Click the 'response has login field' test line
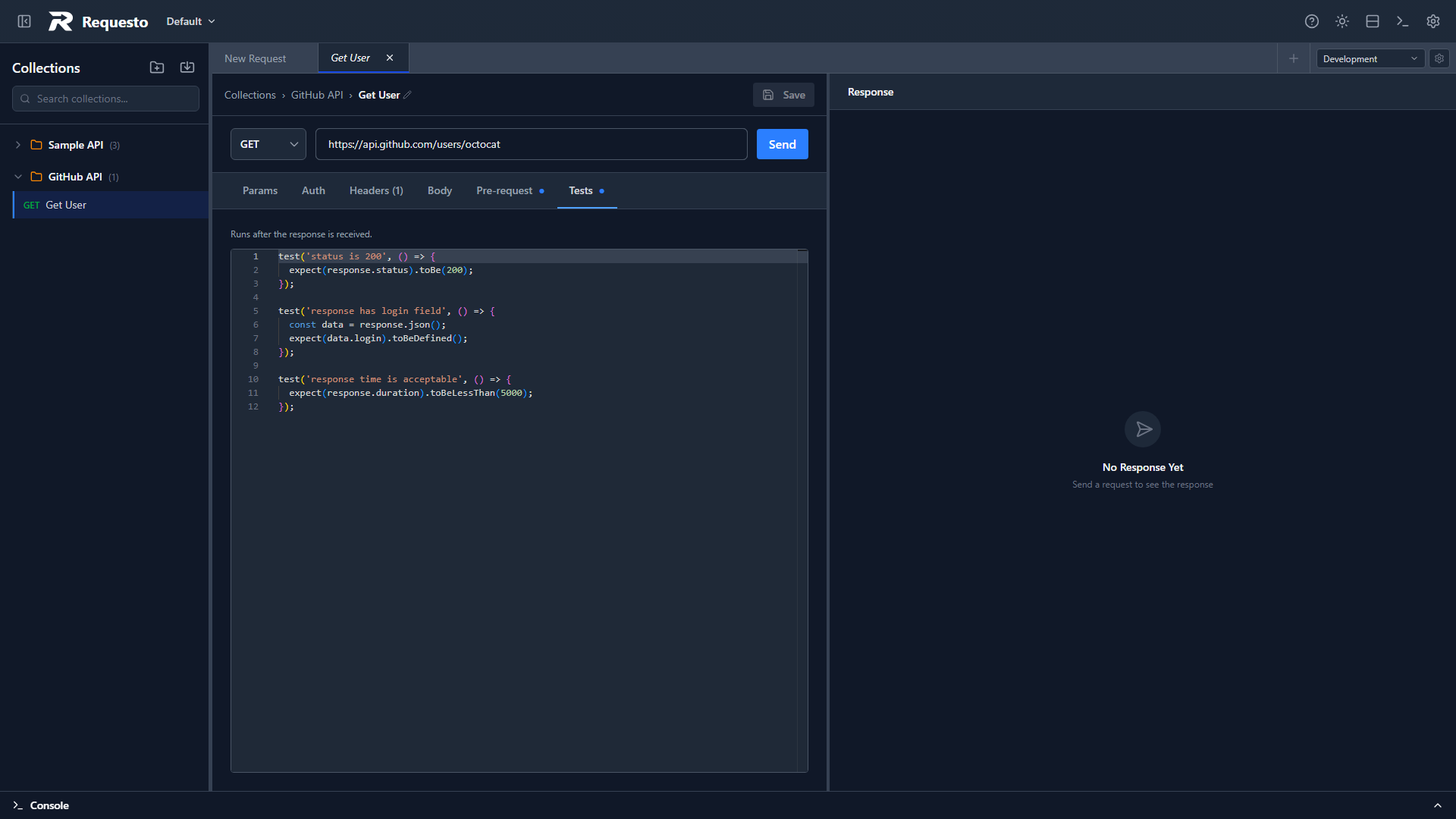This screenshot has width=1456, height=819. pyautogui.click(x=387, y=311)
